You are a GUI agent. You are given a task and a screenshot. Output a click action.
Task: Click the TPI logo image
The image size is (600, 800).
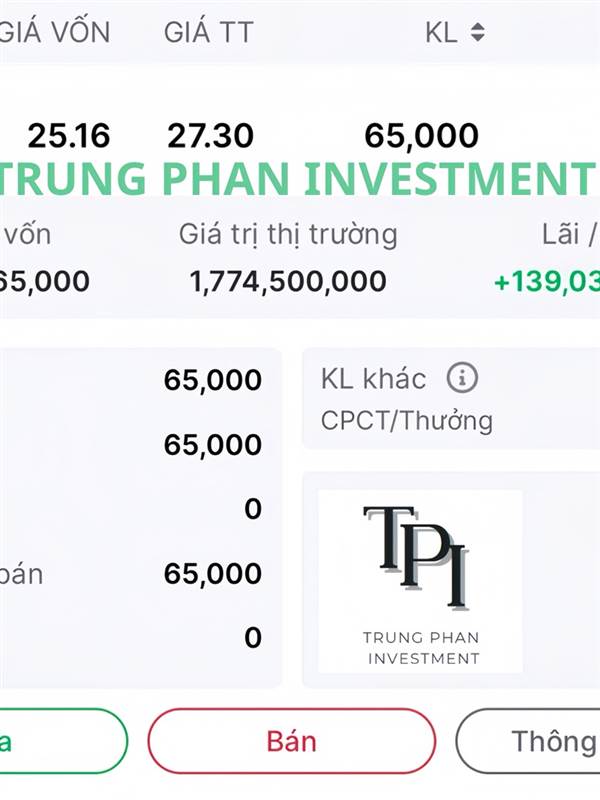tap(420, 580)
